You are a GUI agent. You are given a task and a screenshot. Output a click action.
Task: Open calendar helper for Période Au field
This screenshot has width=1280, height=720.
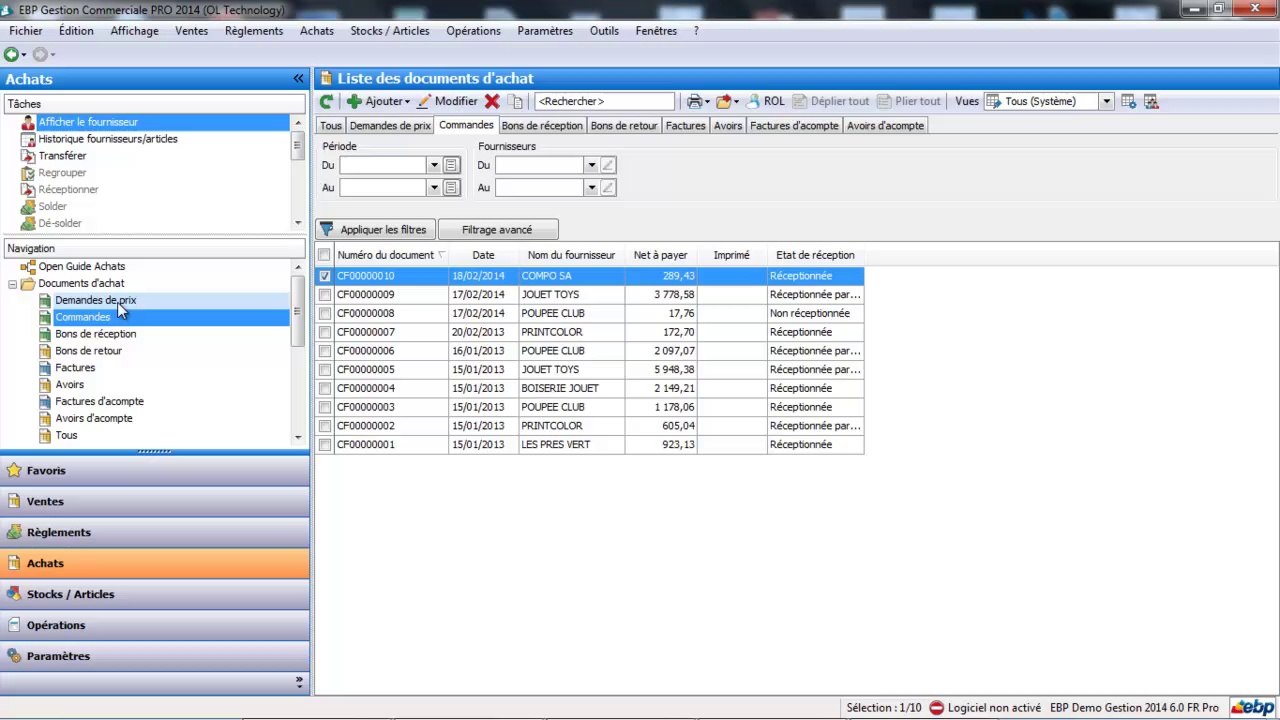451,187
